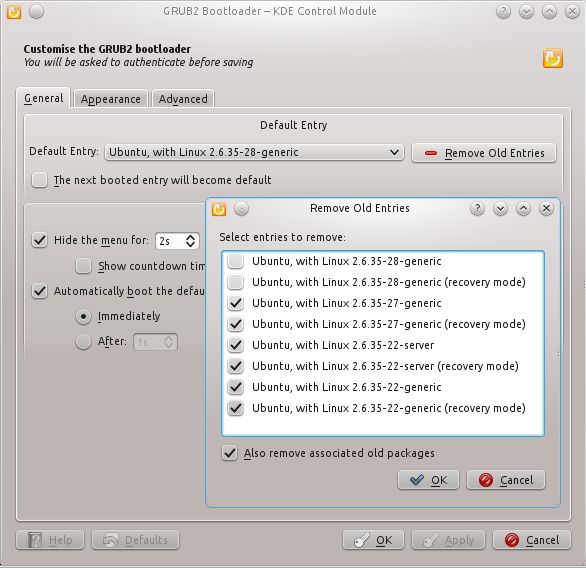Open the Default Entry combo box
This screenshot has height=568, width=586.
(254, 152)
